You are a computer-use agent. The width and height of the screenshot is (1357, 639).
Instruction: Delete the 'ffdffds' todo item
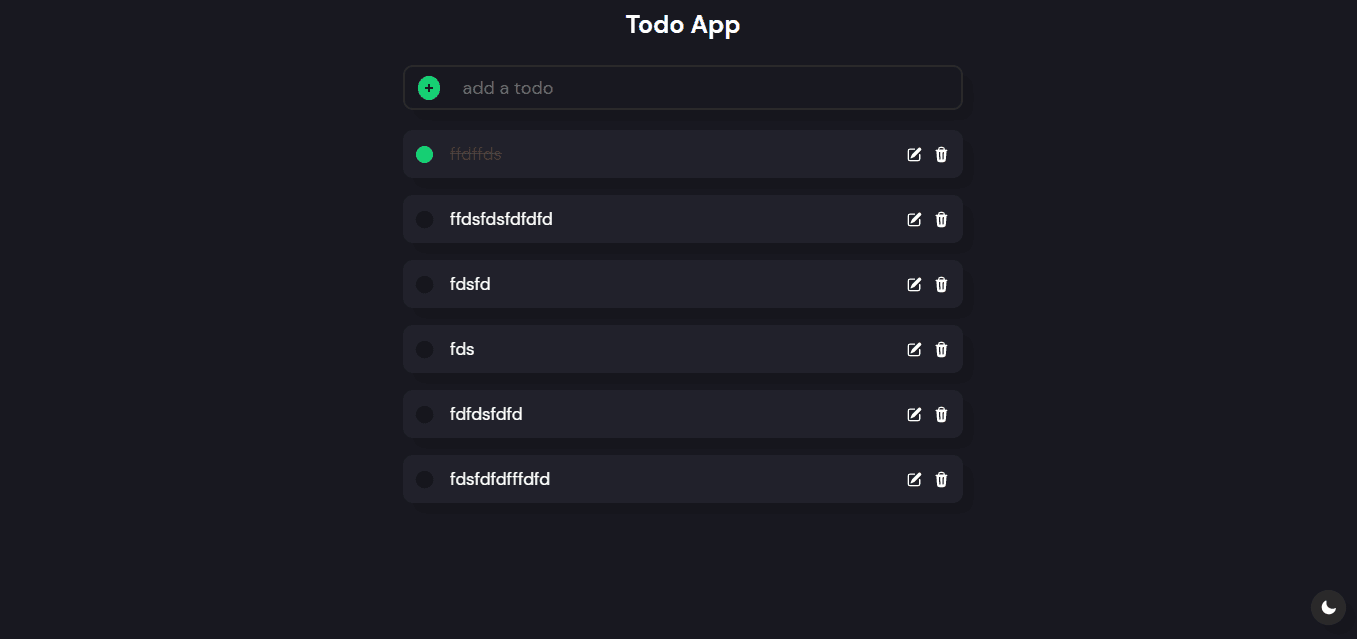941,154
